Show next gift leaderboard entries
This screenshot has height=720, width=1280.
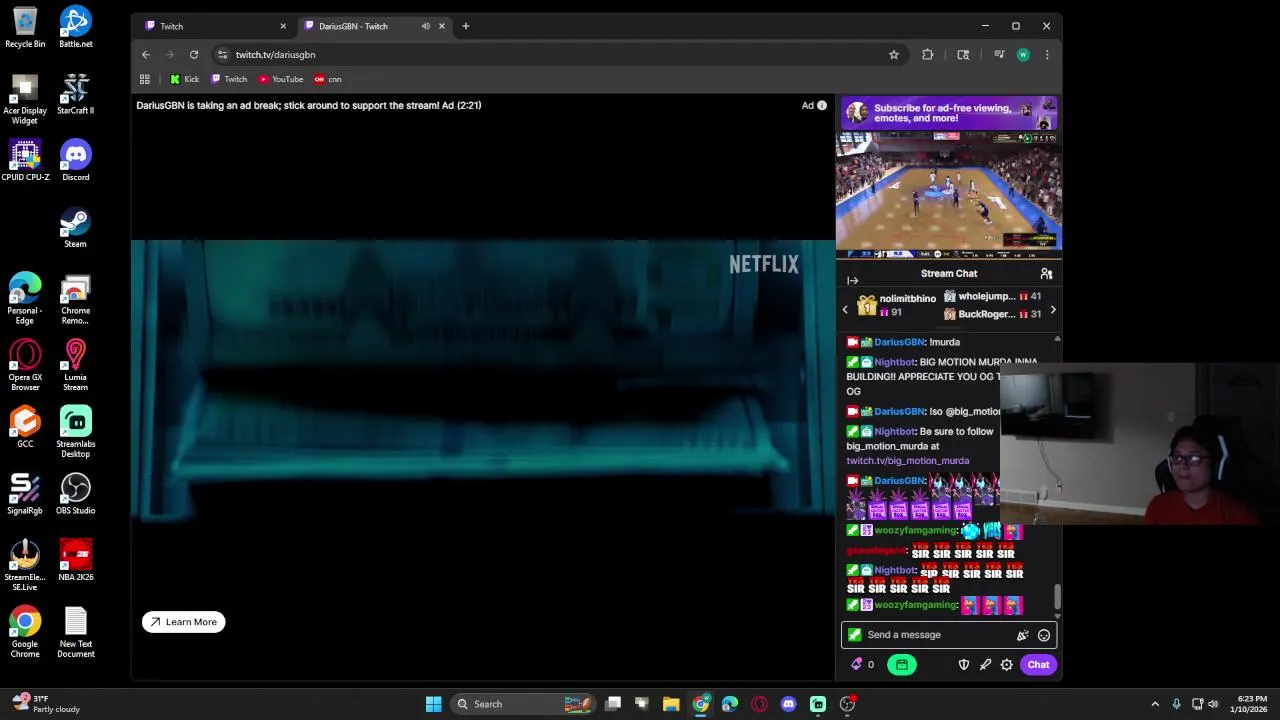[1052, 310]
